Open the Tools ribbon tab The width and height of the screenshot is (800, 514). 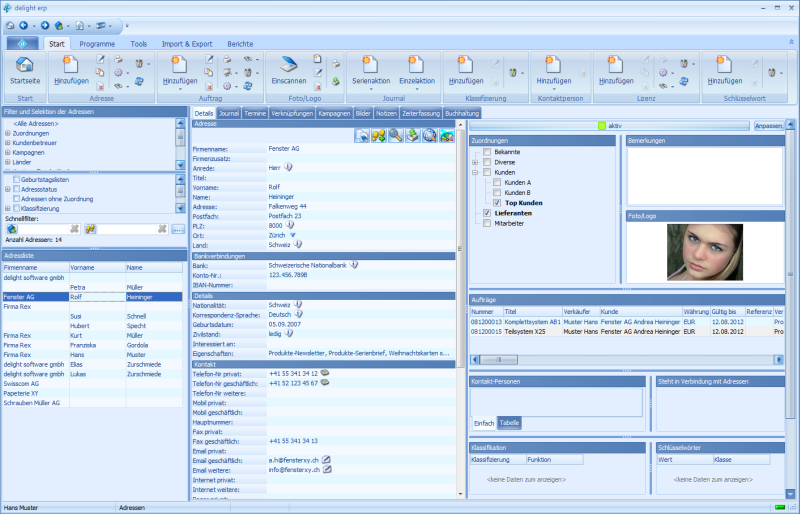[138, 44]
